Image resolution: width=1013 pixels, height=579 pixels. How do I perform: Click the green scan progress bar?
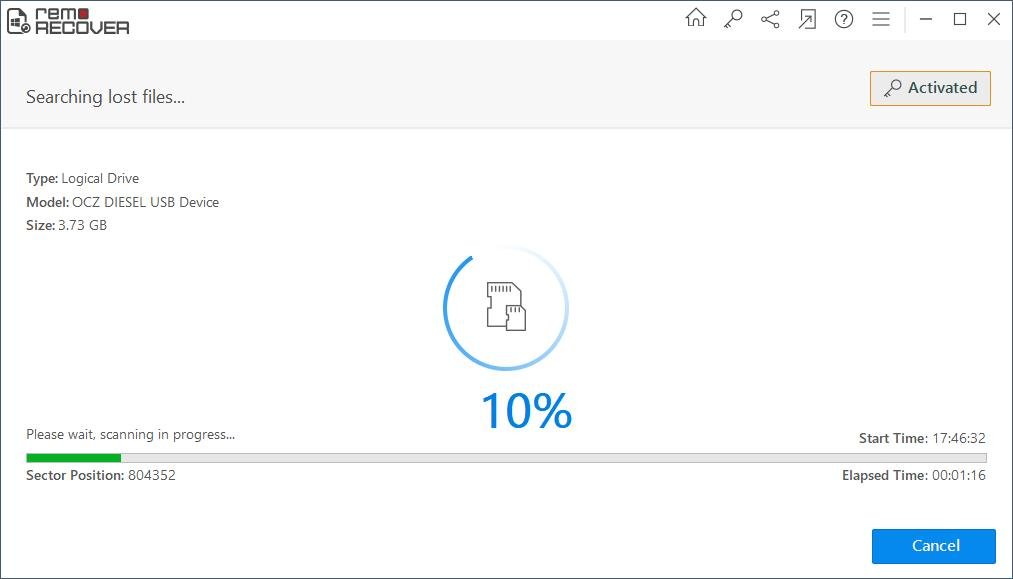coord(73,457)
